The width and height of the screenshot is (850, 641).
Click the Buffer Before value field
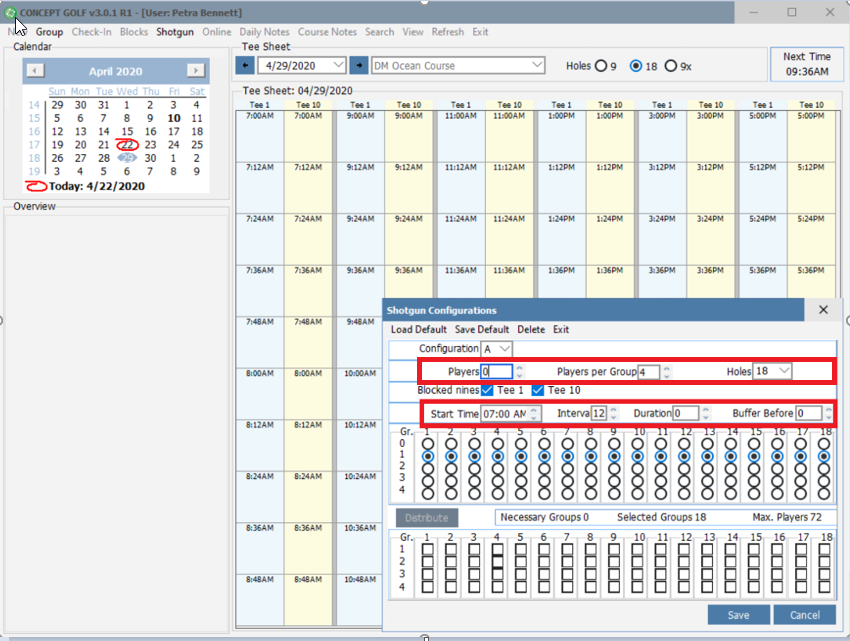(x=809, y=413)
